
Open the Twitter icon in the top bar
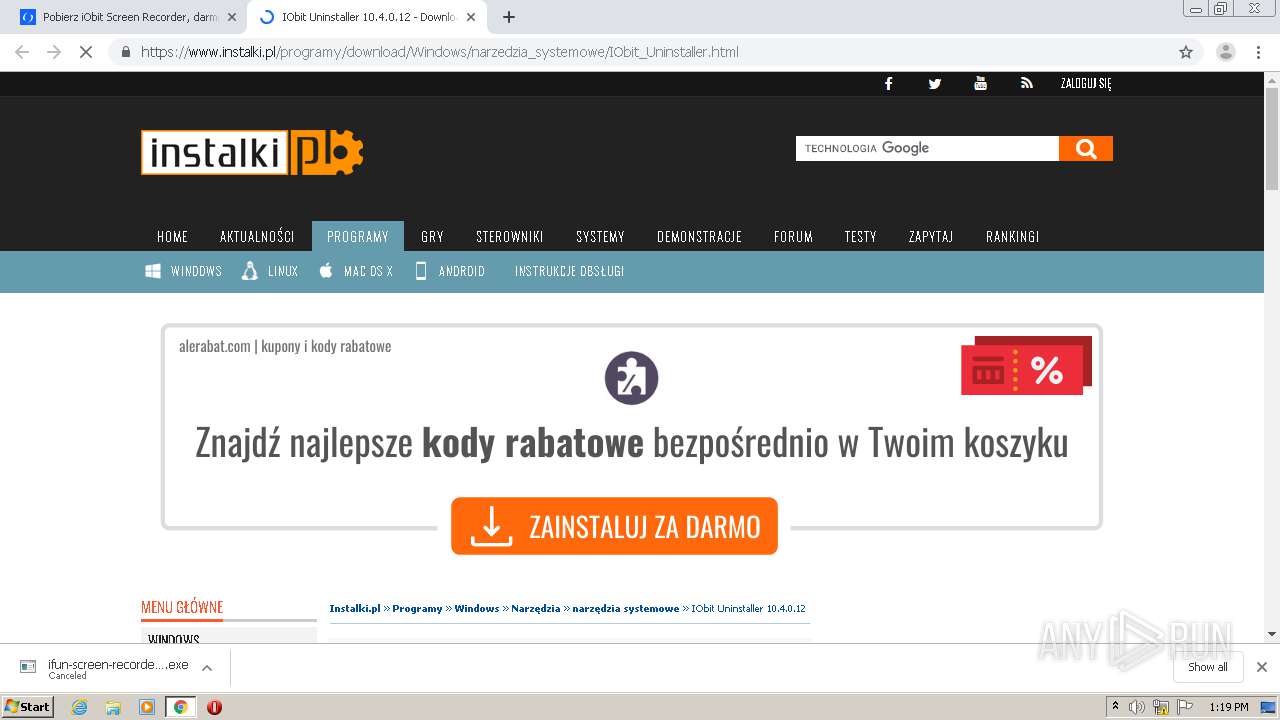coord(935,84)
